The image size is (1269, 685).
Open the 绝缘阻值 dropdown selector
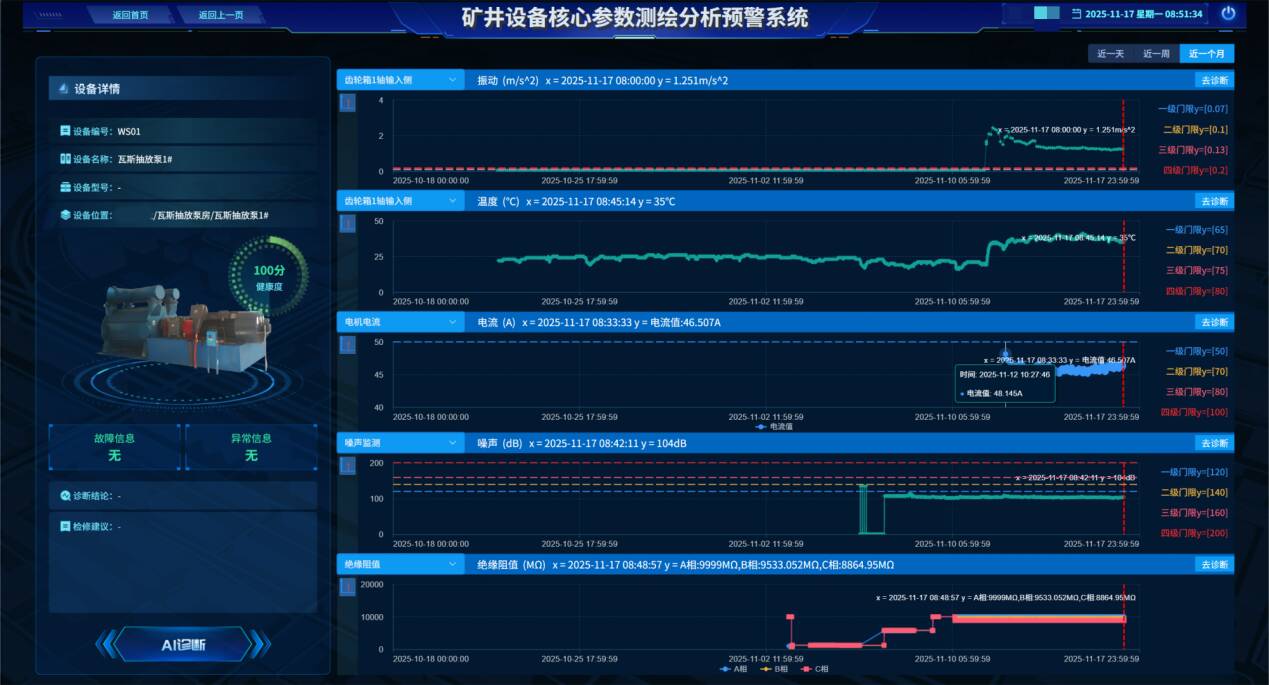[x=400, y=564]
